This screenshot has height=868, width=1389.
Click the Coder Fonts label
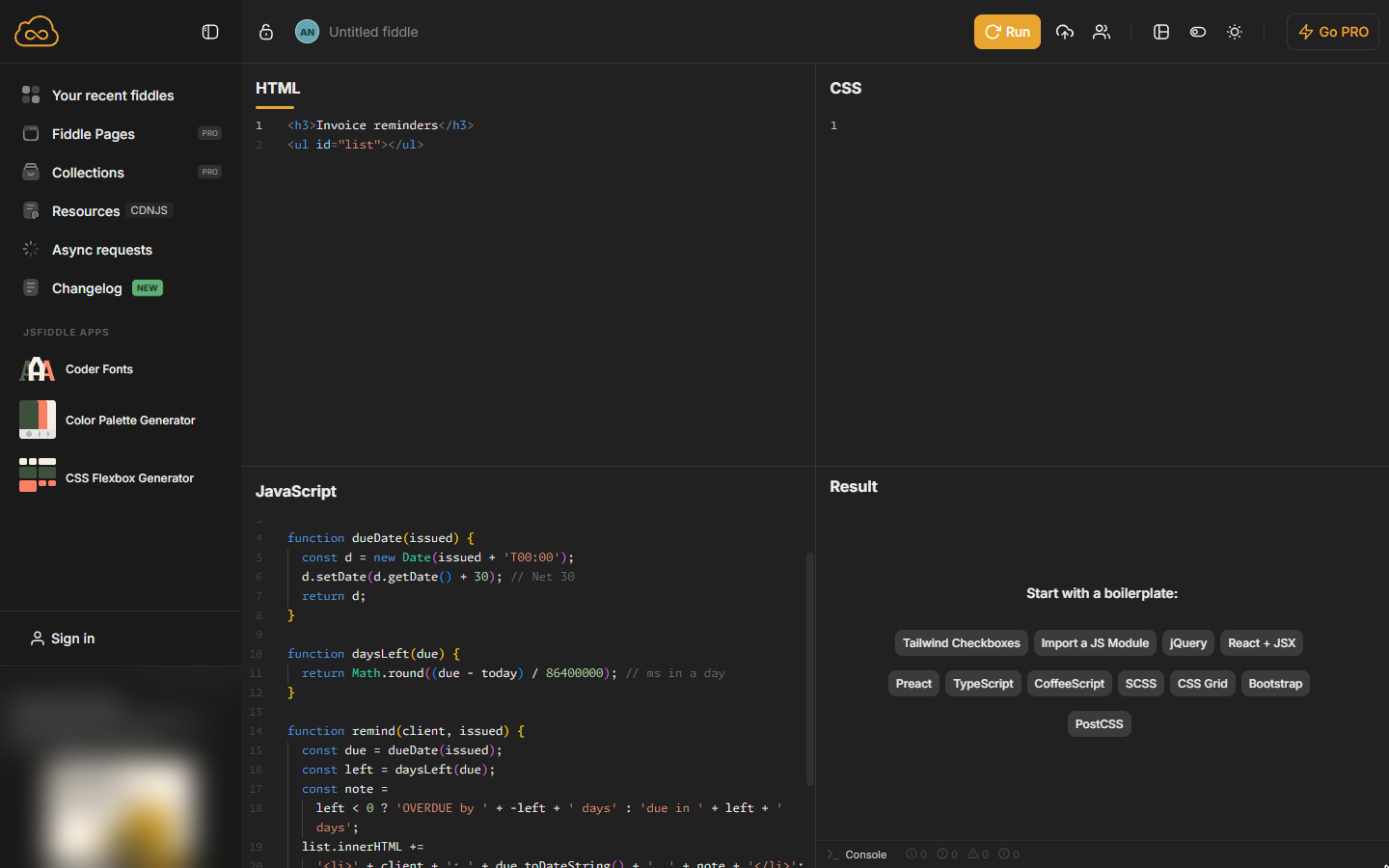click(x=99, y=369)
